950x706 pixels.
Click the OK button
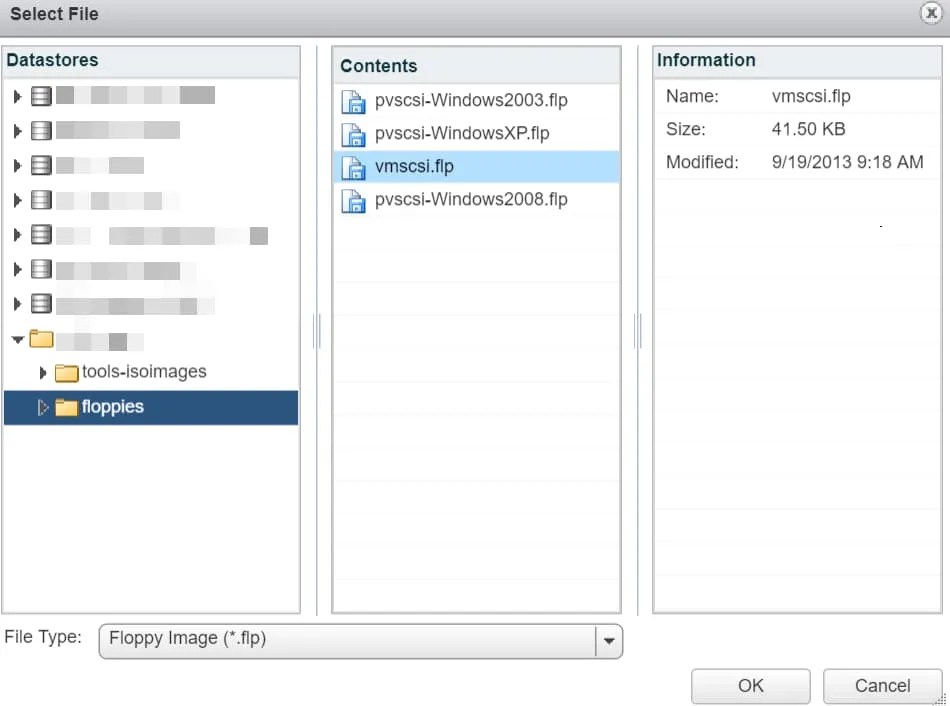[x=751, y=686]
